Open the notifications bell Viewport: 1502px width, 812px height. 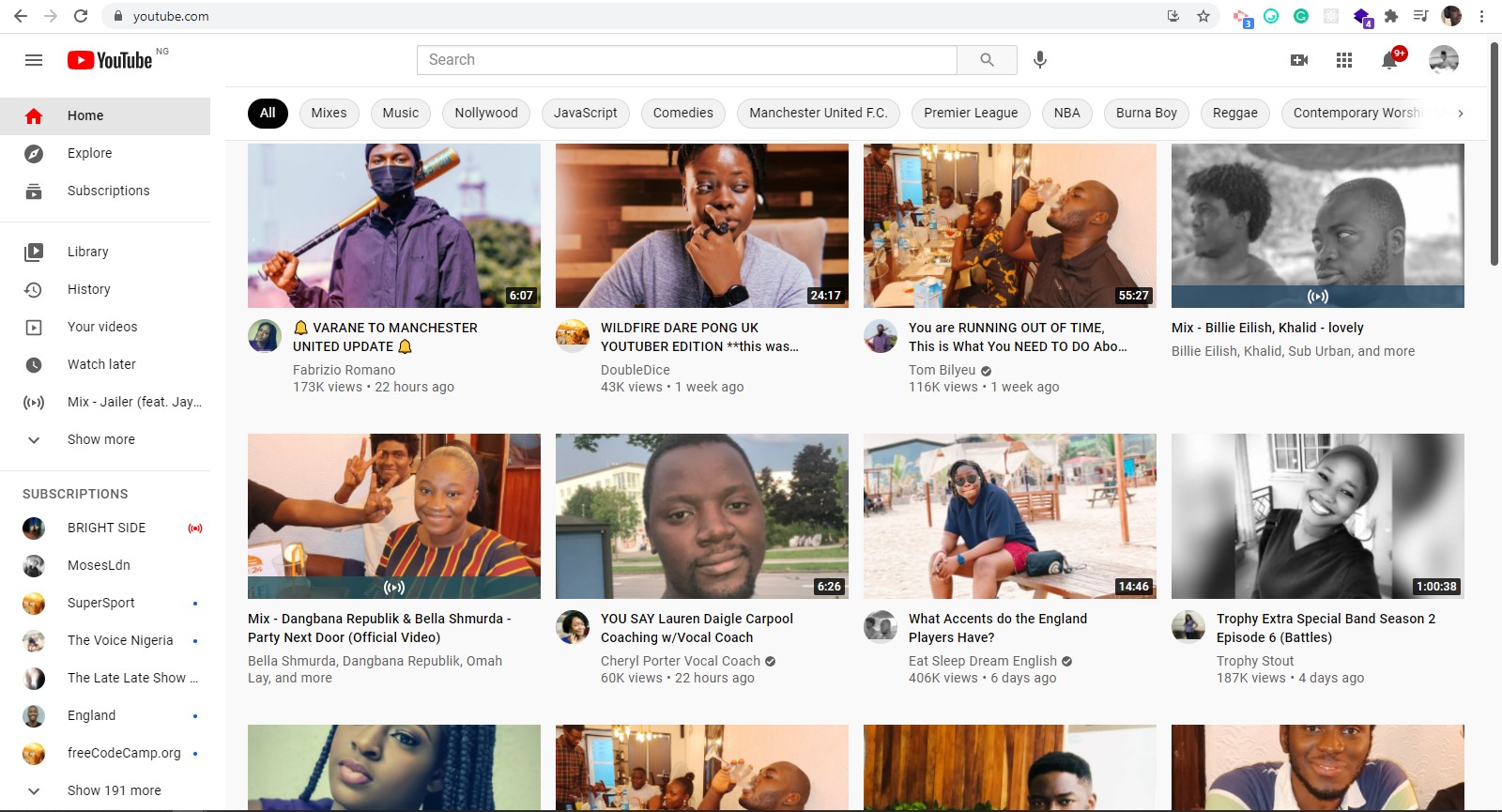coord(1390,60)
